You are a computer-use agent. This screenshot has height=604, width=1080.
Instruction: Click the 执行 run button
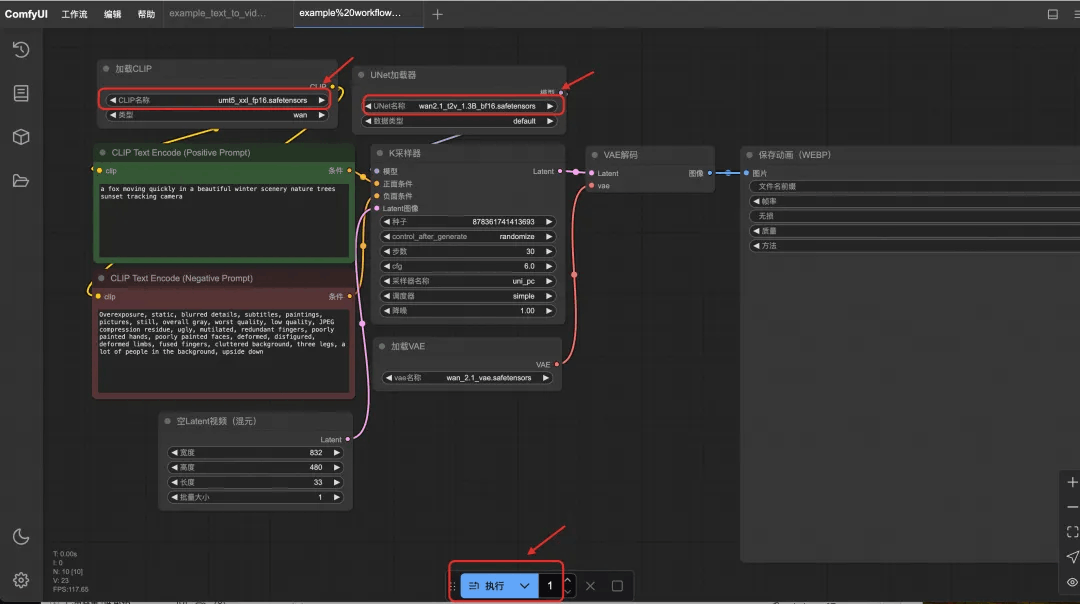coord(487,585)
